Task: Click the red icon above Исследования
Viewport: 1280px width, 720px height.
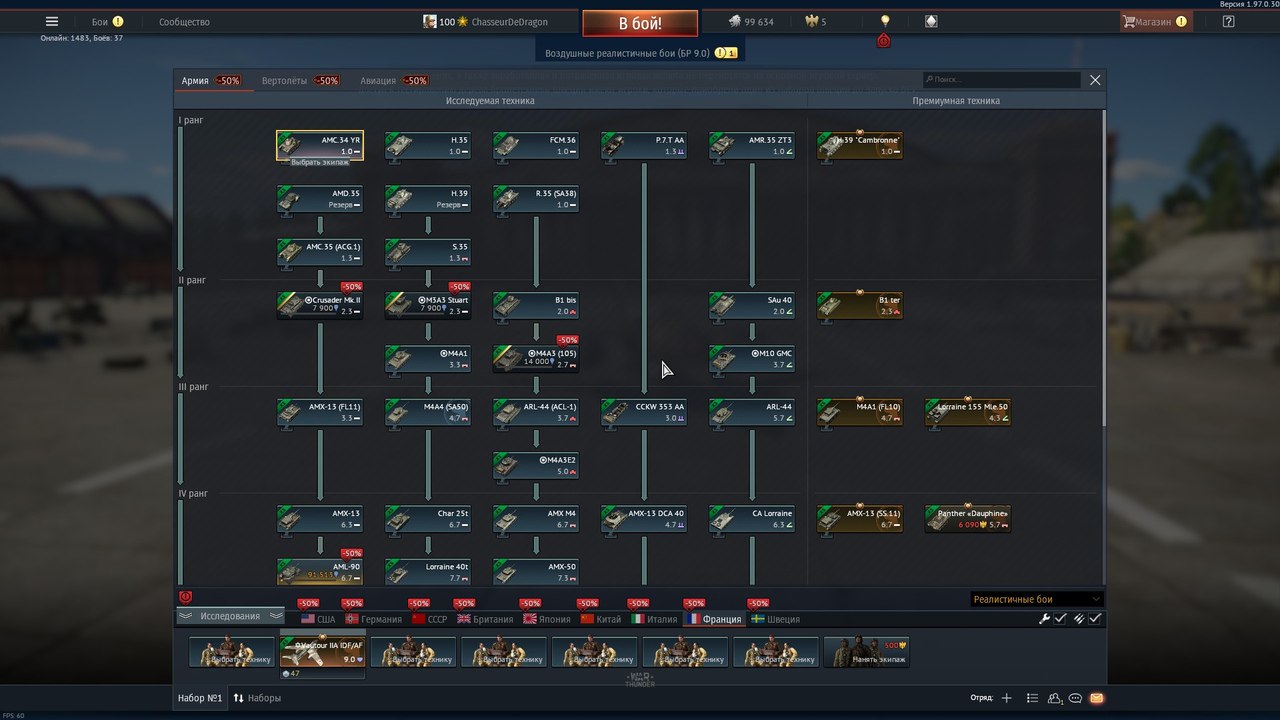Action: (185, 597)
